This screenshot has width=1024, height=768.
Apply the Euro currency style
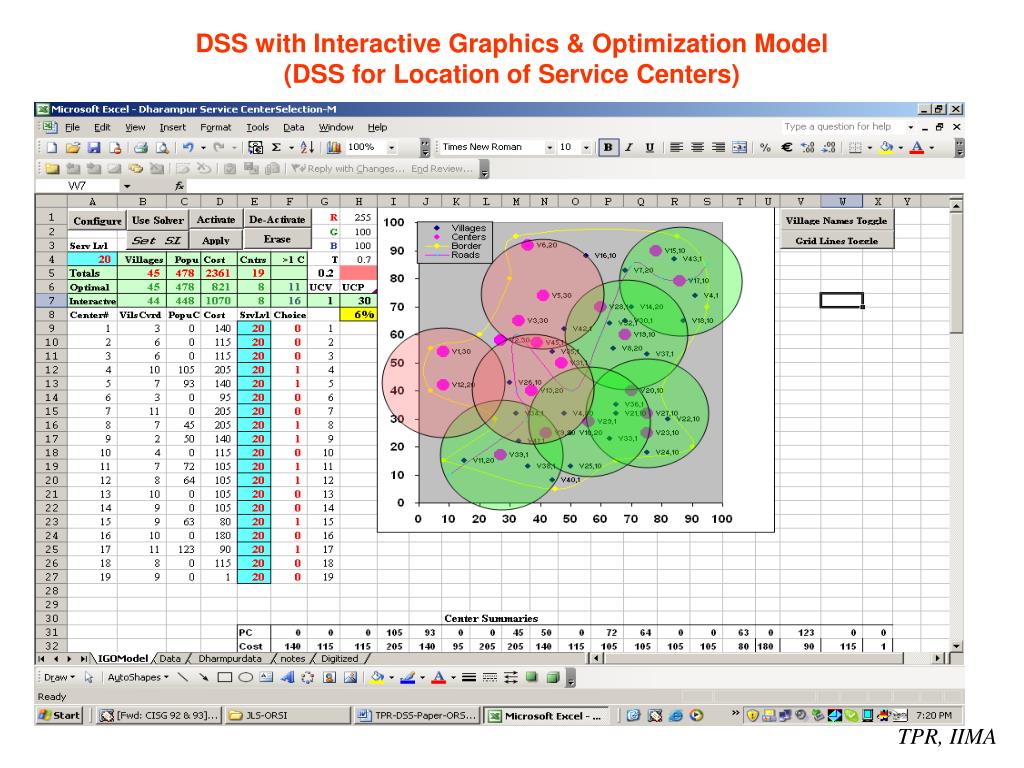point(787,148)
